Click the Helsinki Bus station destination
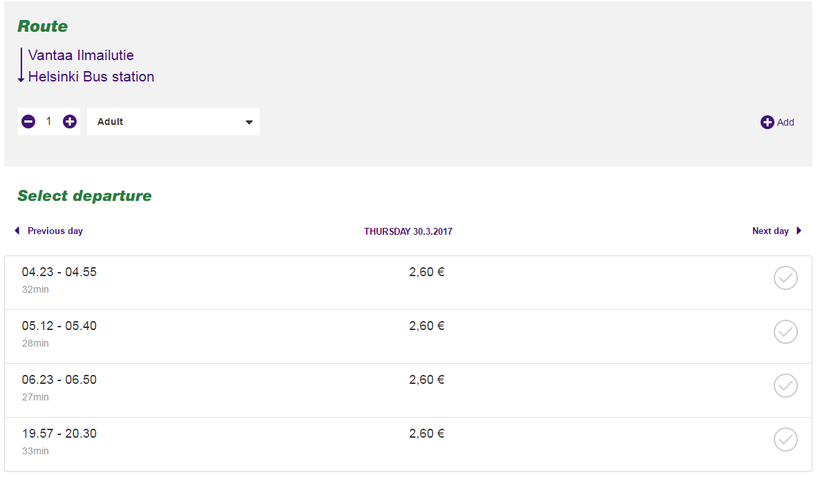The height and width of the screenshot is (484, 820). point(91,77)
